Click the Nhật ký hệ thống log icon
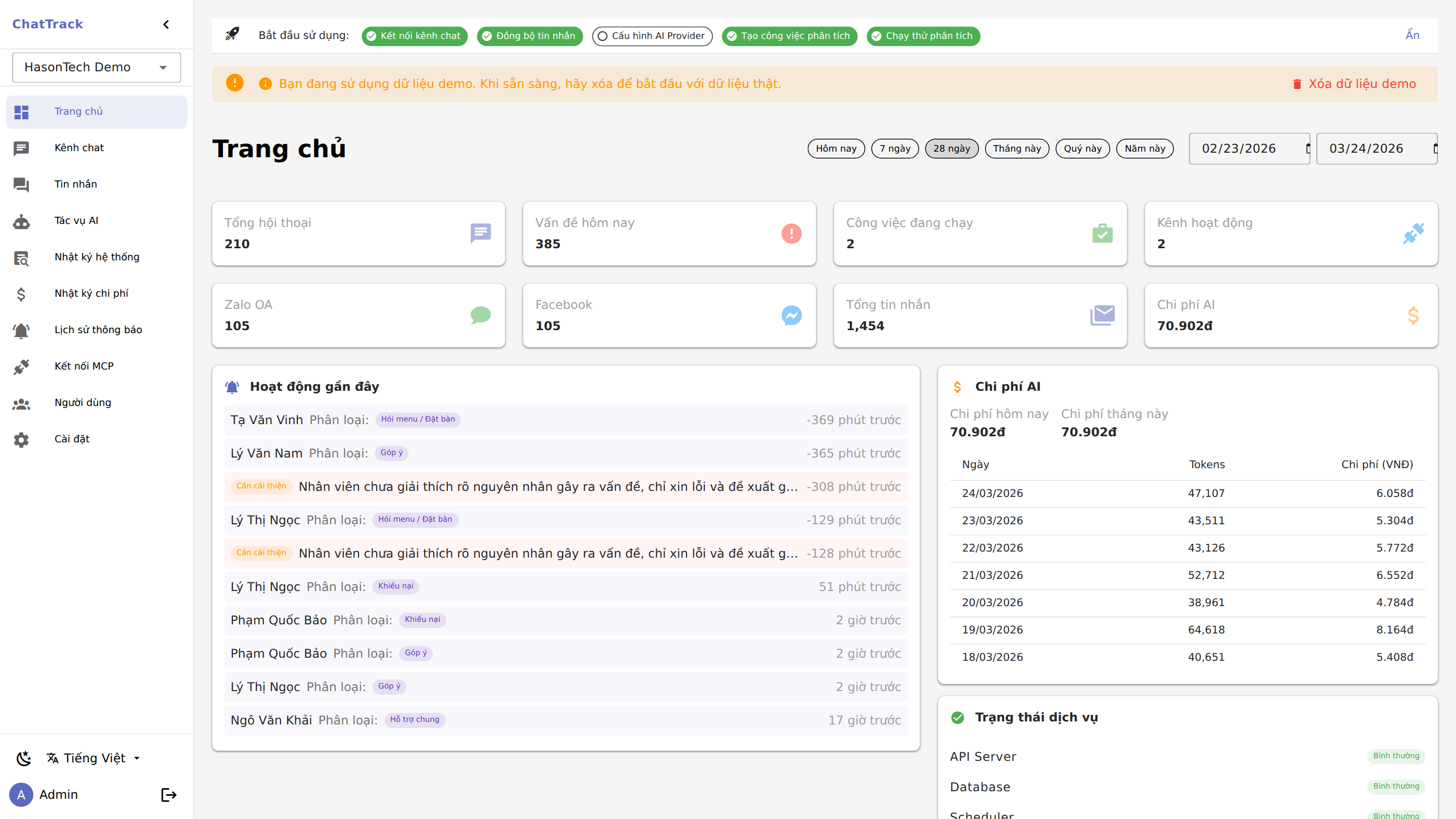 21,258
